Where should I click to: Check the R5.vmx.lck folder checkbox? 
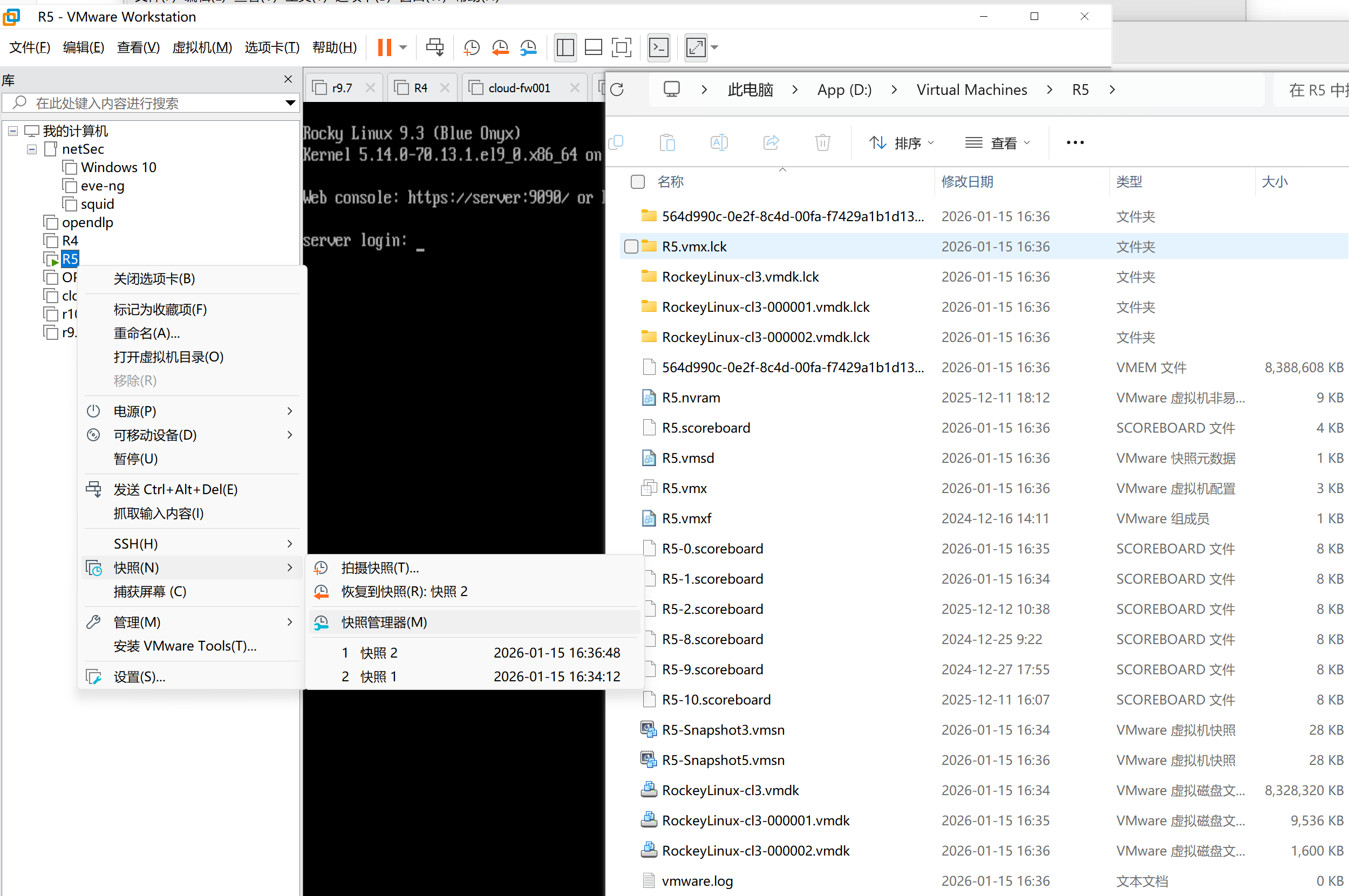click(x=631, y=247)
